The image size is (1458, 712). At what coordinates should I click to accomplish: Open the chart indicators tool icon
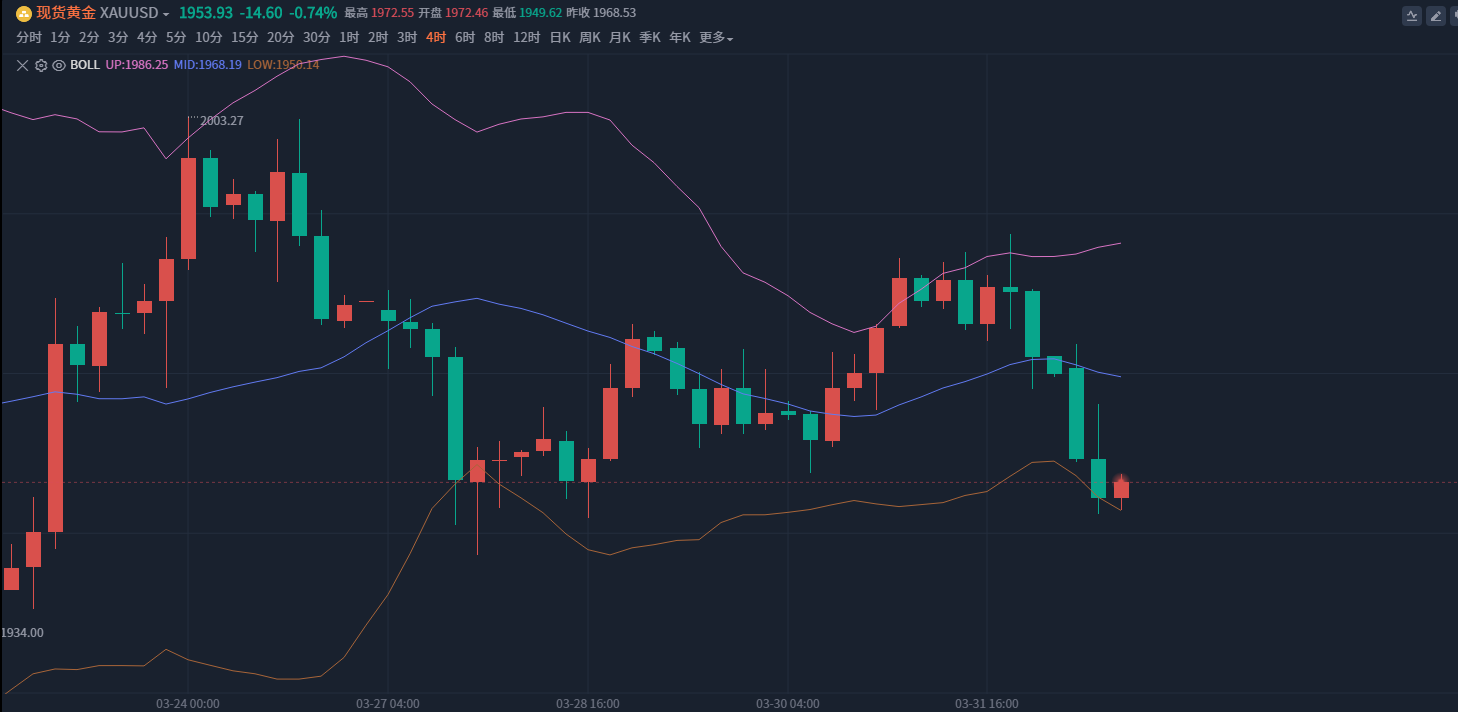[1412, 15]
